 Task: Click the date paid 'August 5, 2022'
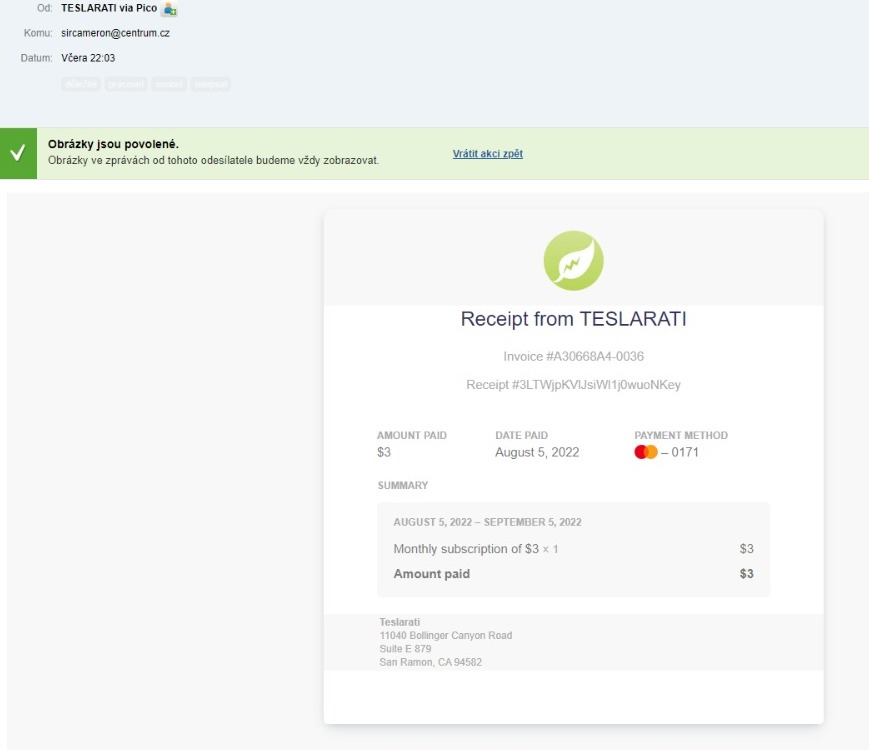[x=537, y=452]
